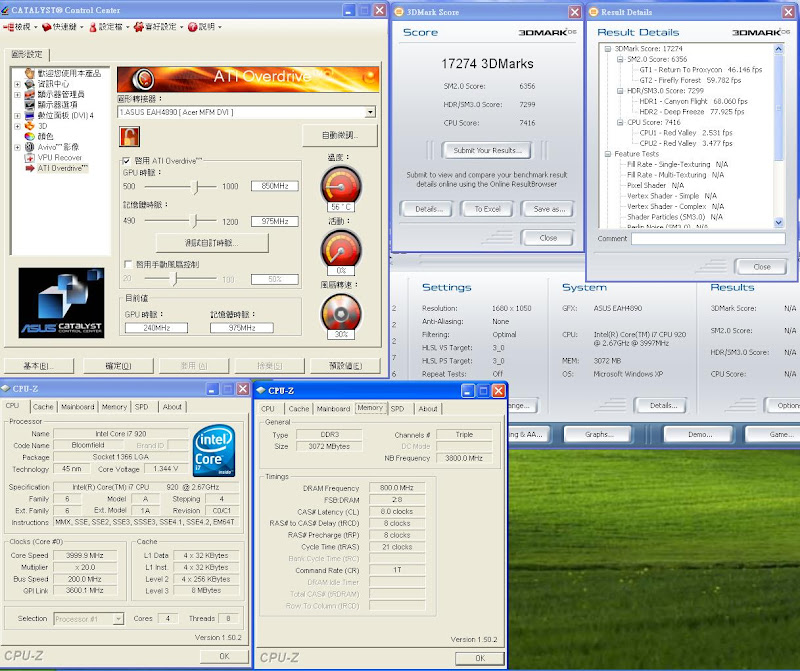Viewport: 800px width, 671px height.
Task: Click the temperature gauge showing 56 °C
Action: [341, 186]
